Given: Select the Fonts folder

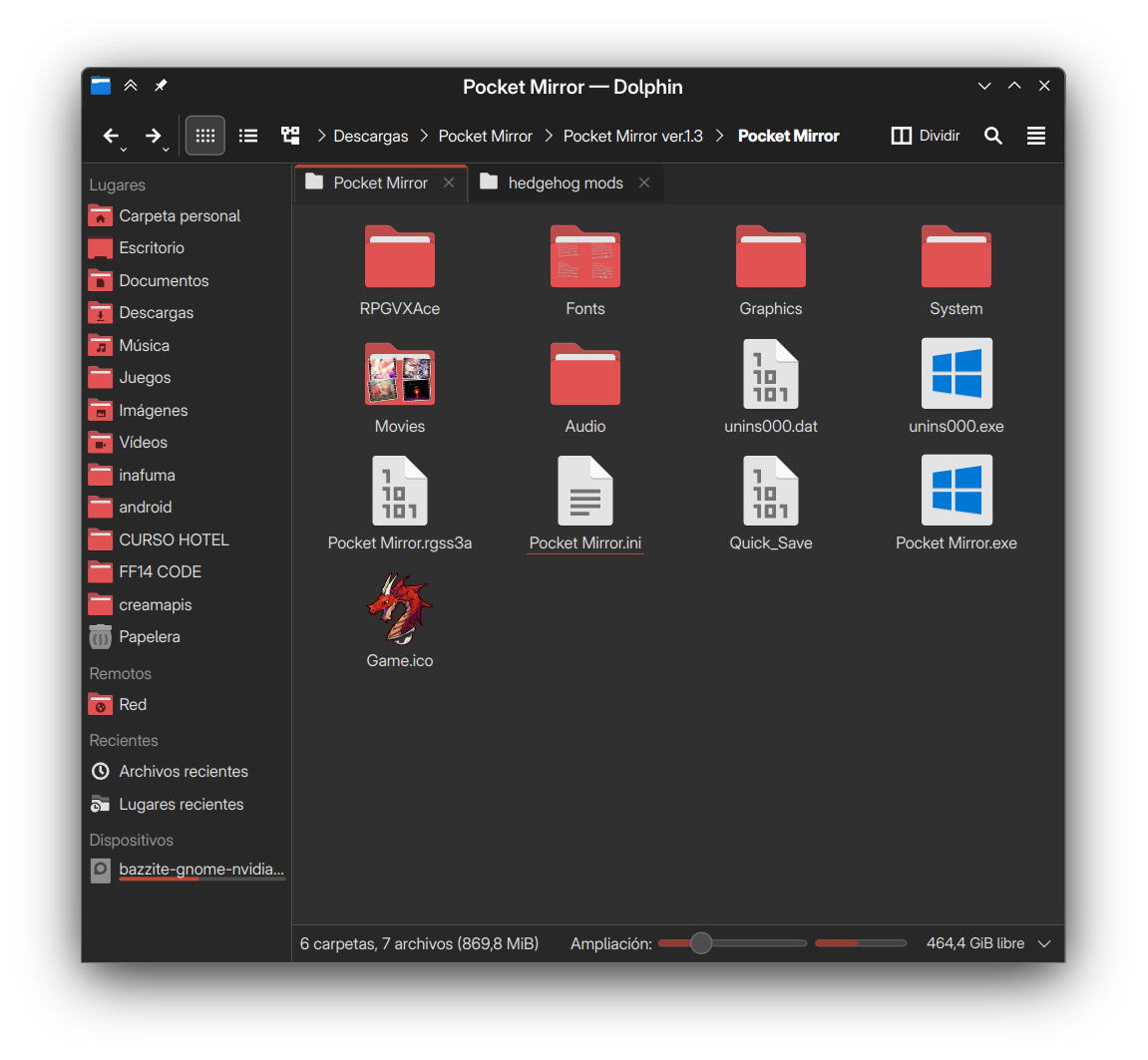Looking at the screenshot, I should [585, 270].
